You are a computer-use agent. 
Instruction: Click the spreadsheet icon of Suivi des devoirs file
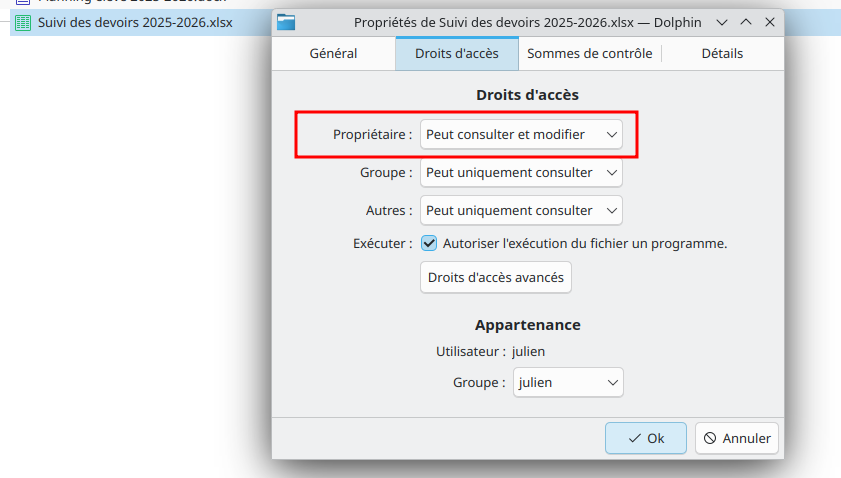pyautogui.click(x=22, y=22)
